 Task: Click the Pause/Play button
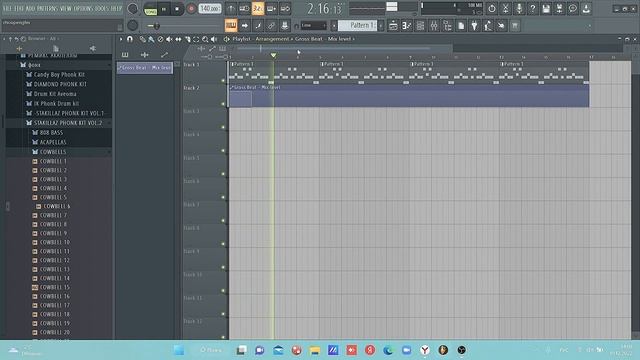point(164,9)
